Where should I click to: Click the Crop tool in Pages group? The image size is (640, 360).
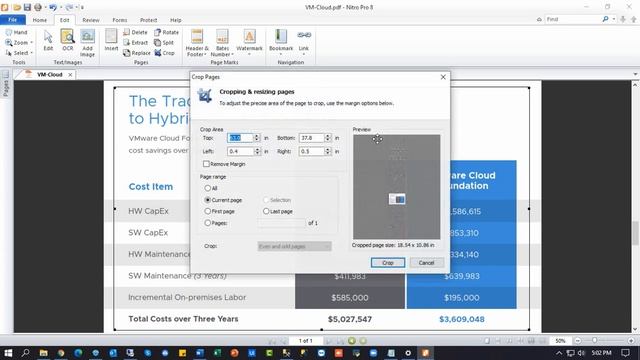[x=164, y=53]
